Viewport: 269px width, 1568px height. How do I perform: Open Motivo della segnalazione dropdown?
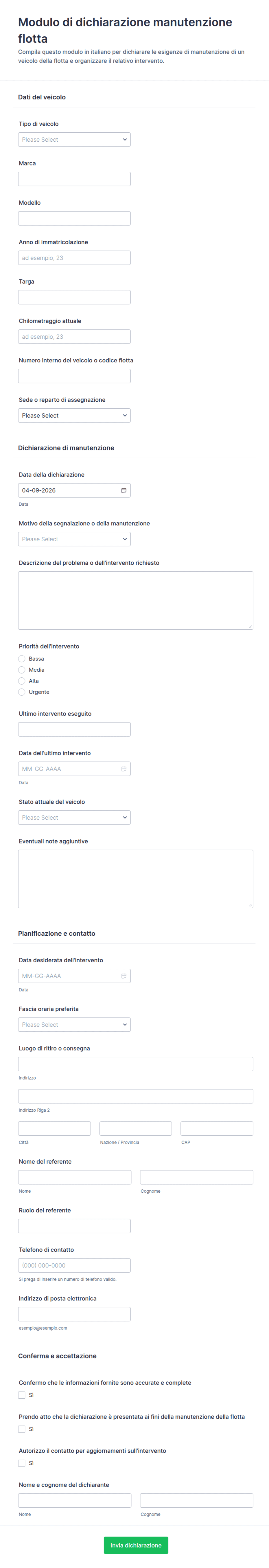click(x=74, y=539)
